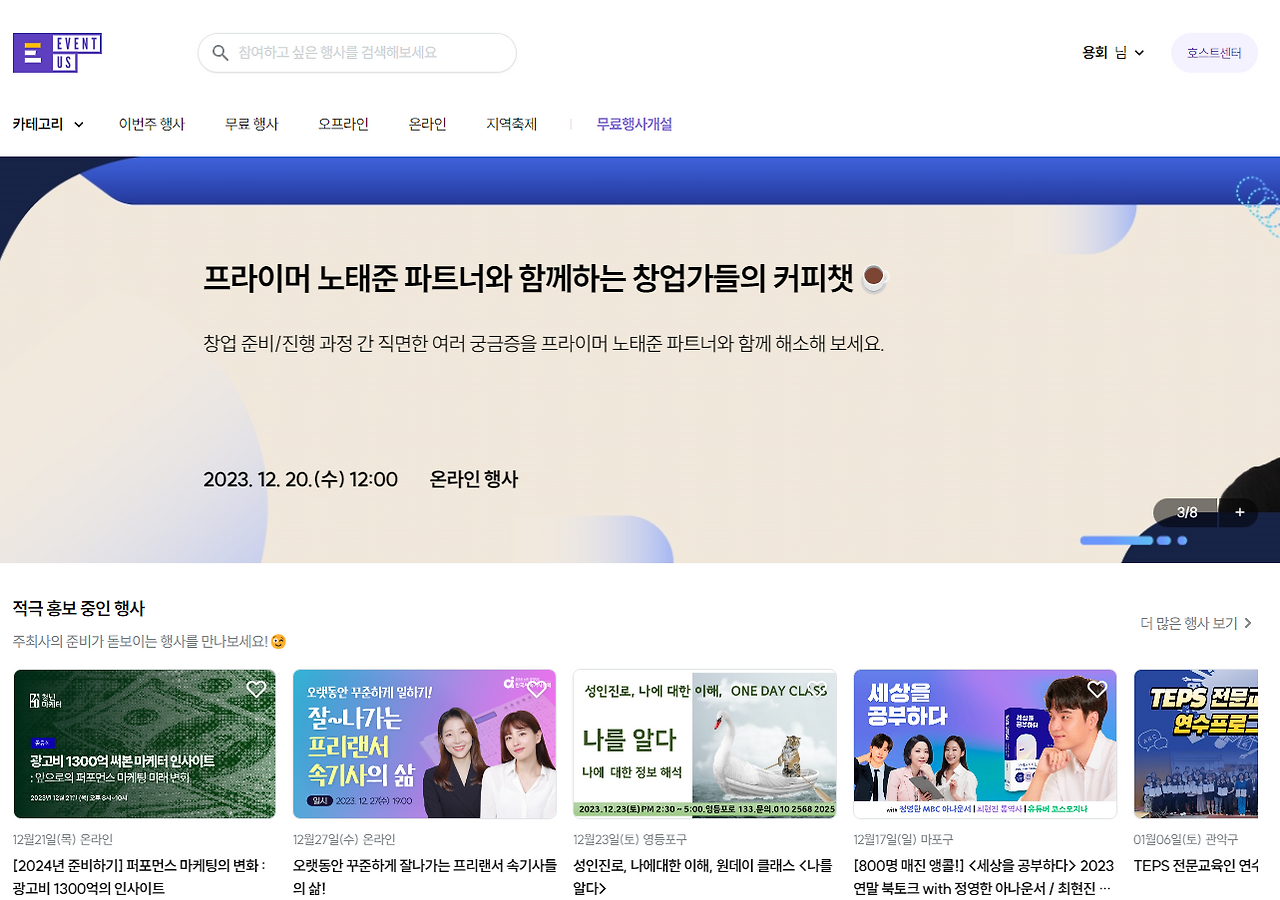Click the heart icon on the 세상을 공부하다 card
The image size is (1280, 900).
(1096, 689)
